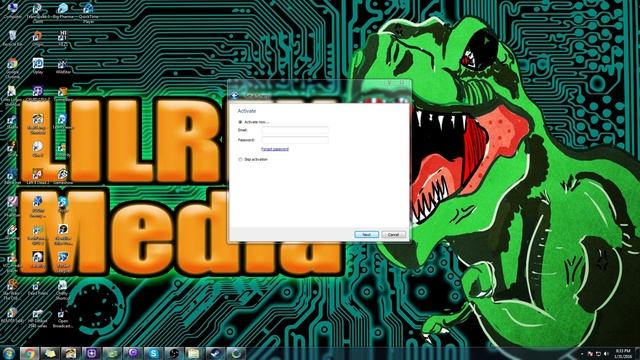Open VLC media player desktop shortcut

tap(12, 261)
